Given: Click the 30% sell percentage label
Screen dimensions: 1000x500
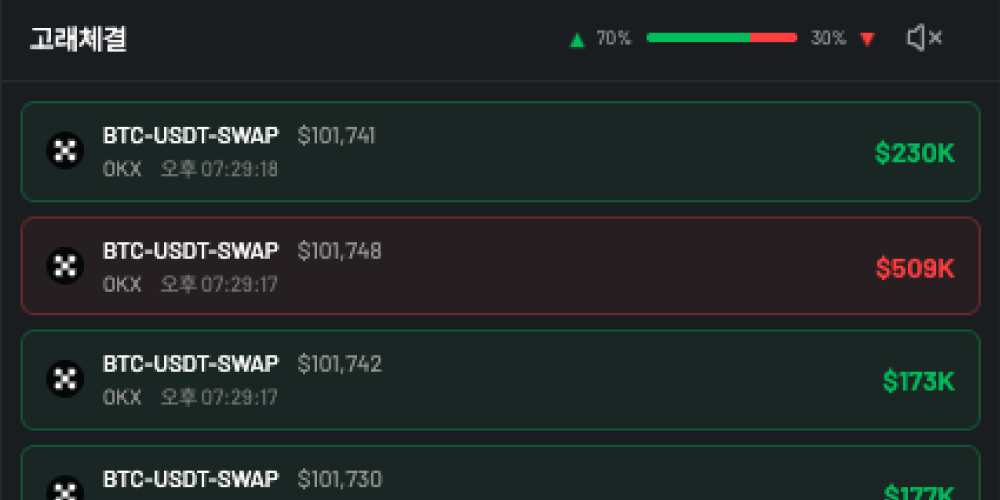Looking at the screenshot, I should 828,39.
